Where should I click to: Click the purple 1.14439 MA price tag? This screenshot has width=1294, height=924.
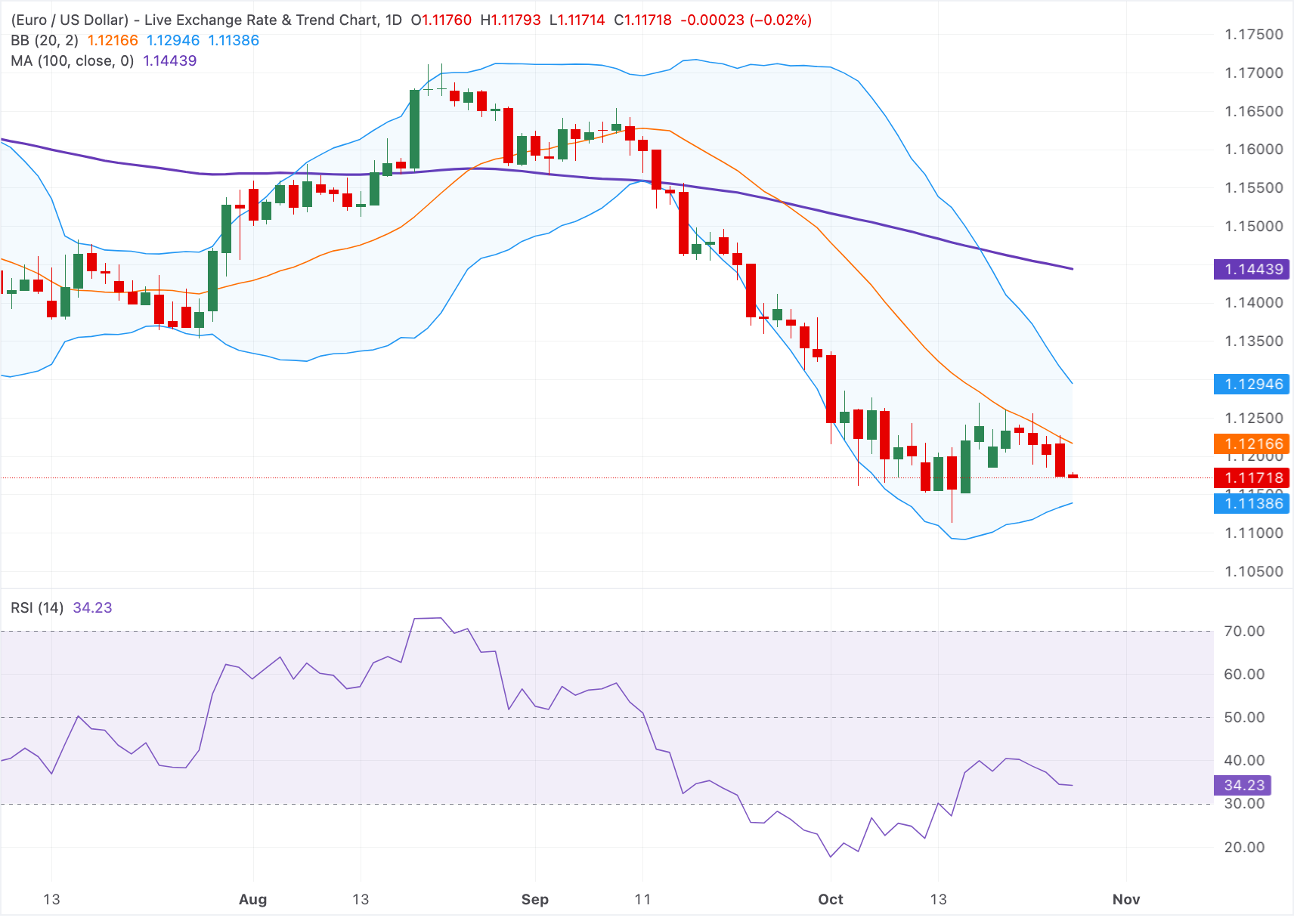1252,269
